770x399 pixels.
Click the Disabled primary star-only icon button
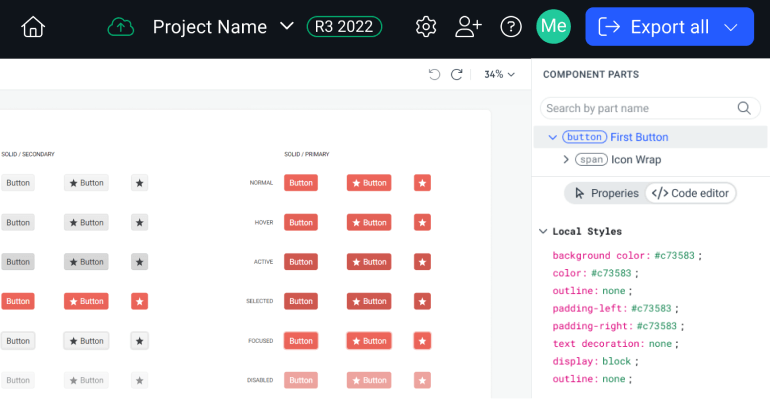(422, 380)
